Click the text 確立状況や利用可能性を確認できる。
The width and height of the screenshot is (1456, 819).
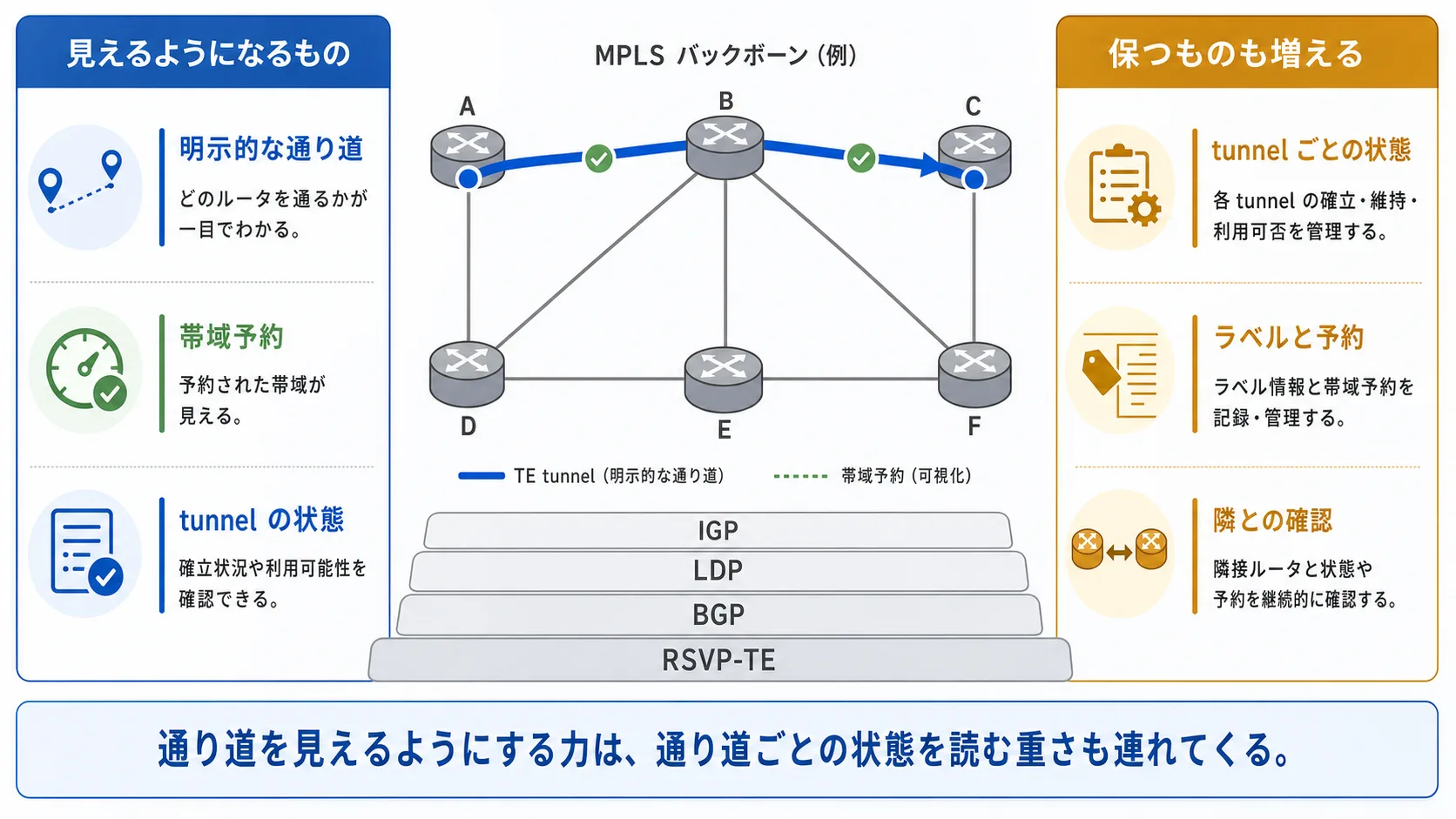(273, 583)
